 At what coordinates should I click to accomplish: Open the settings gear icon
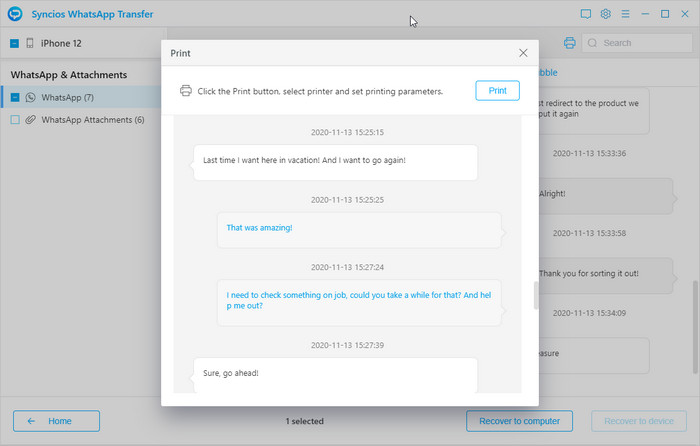click(605, 14)
